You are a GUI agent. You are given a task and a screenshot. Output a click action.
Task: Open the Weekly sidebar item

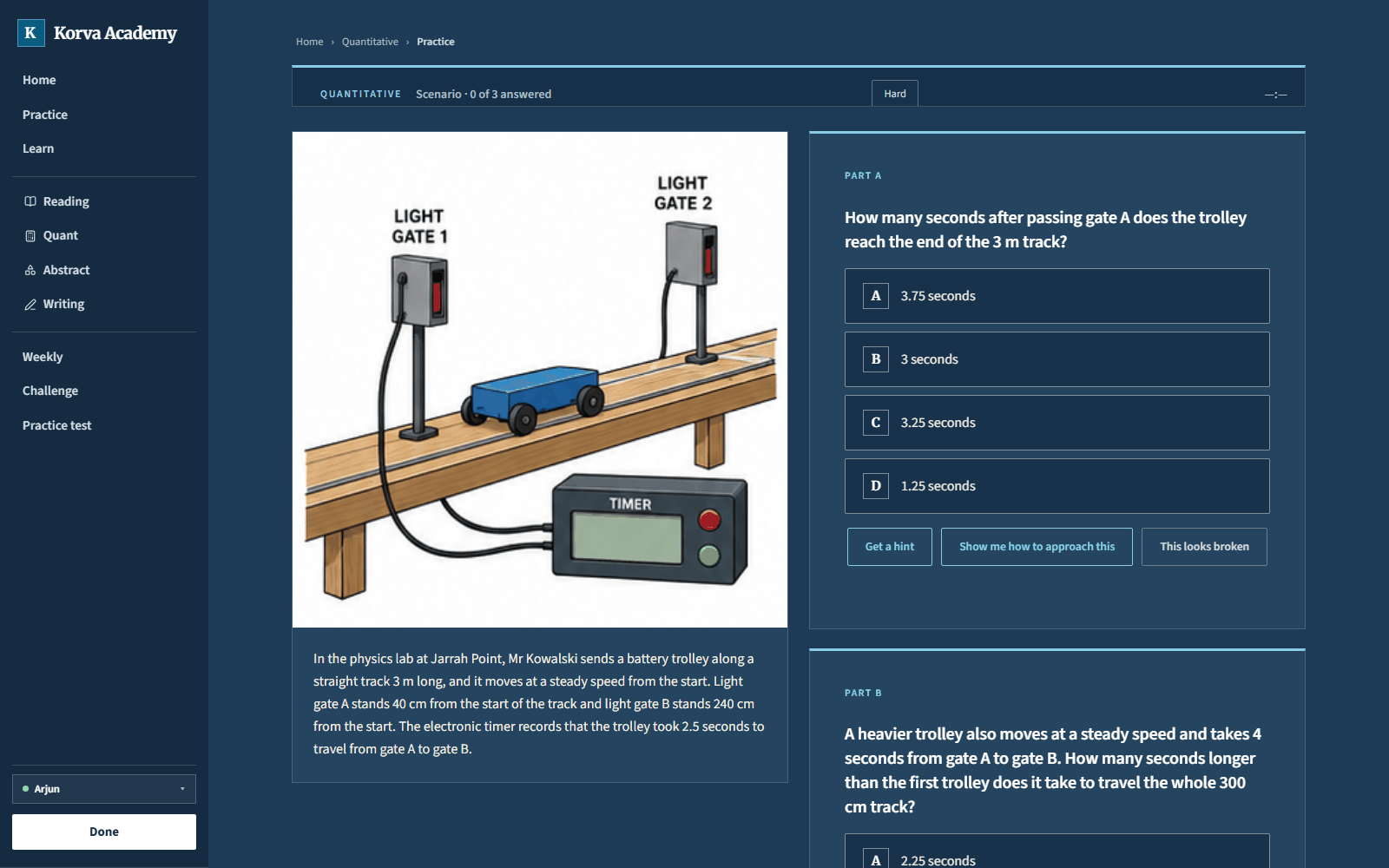click(x=43, y=357)
